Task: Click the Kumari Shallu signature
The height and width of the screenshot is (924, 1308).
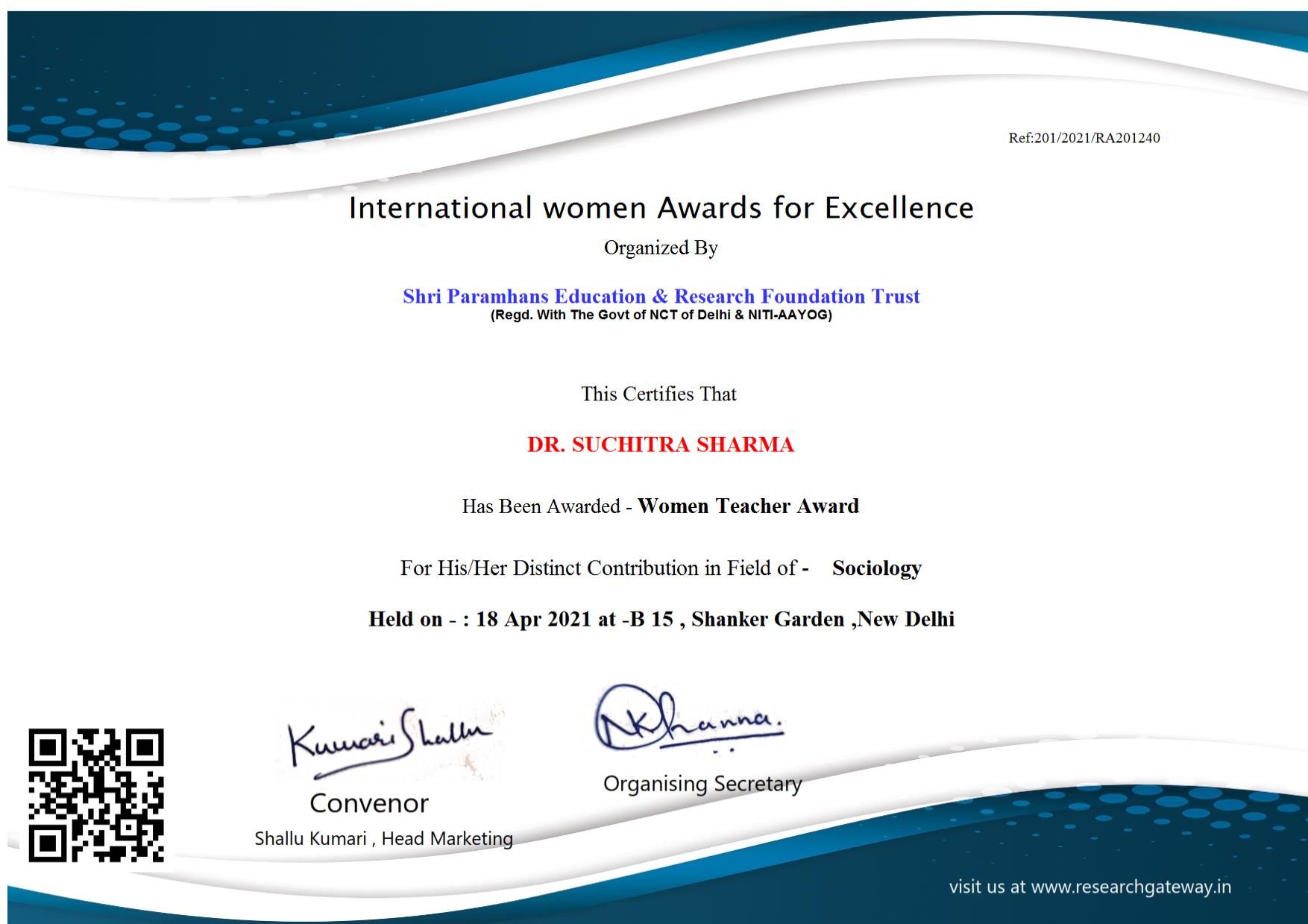Action: (390, 739)
